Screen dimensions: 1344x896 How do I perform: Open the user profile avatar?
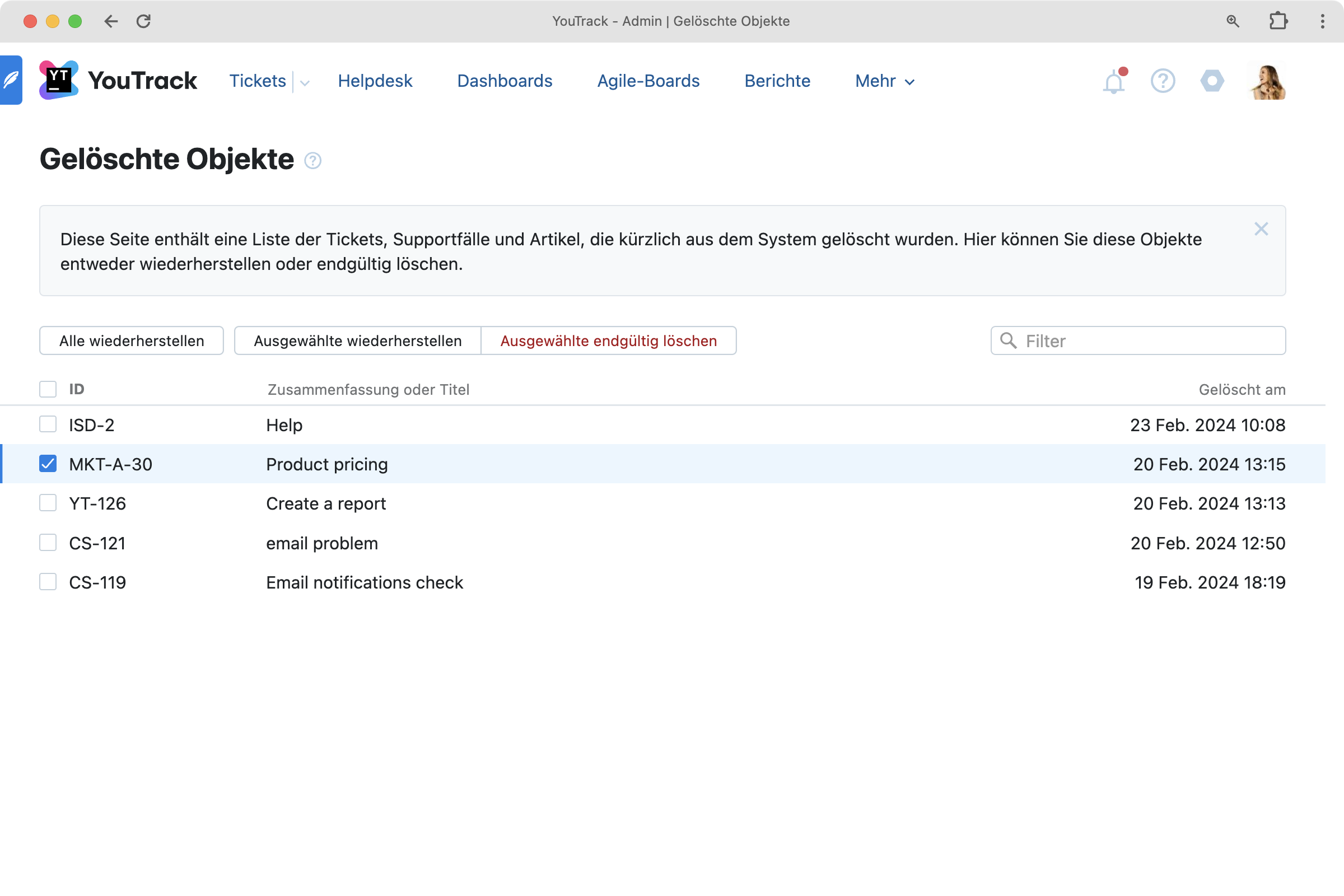(x=1266, y=81)
